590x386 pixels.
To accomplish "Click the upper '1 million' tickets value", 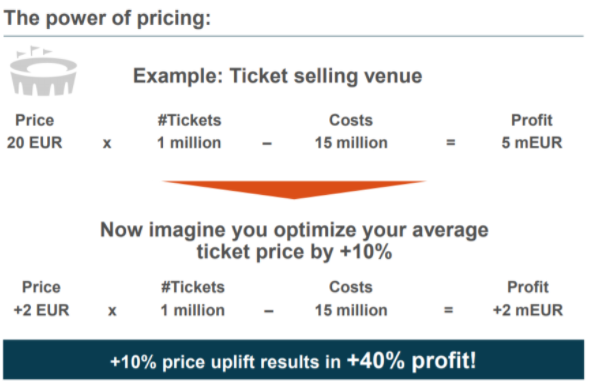I will [x=189, y=143].
